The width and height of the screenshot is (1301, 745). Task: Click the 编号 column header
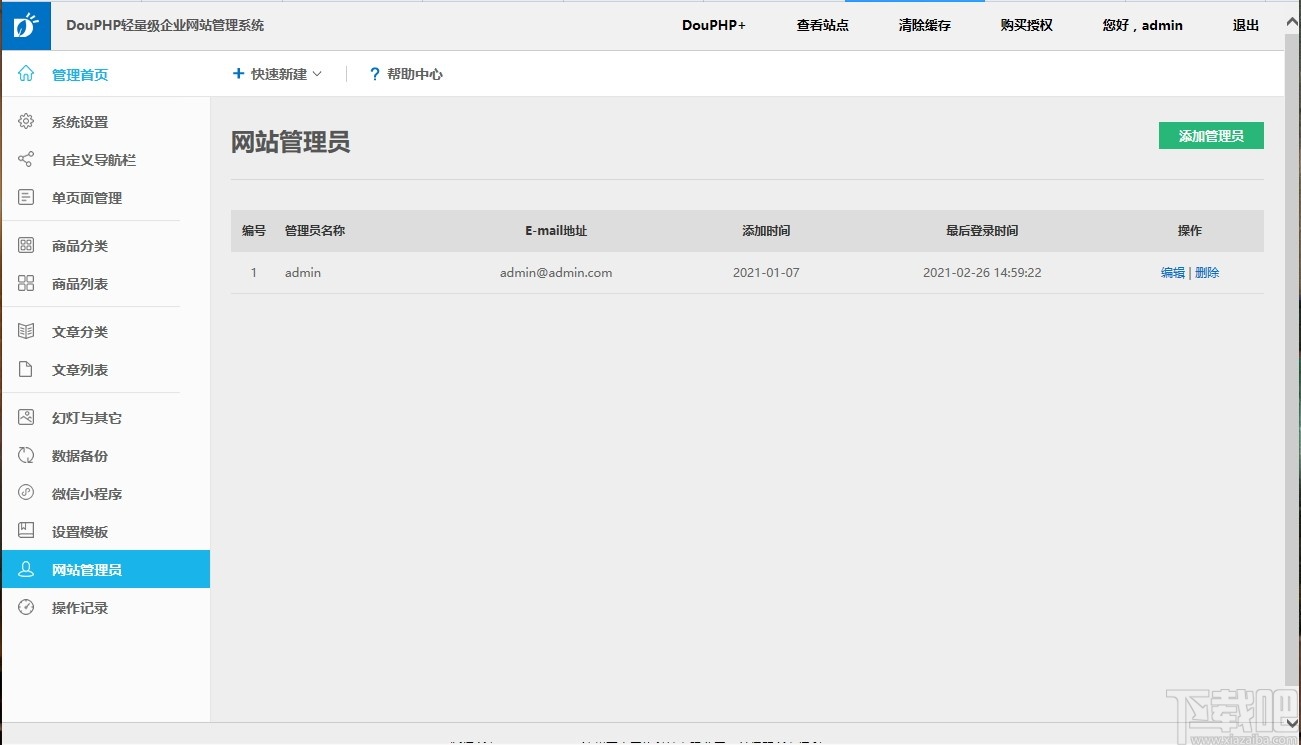(254, 230)
